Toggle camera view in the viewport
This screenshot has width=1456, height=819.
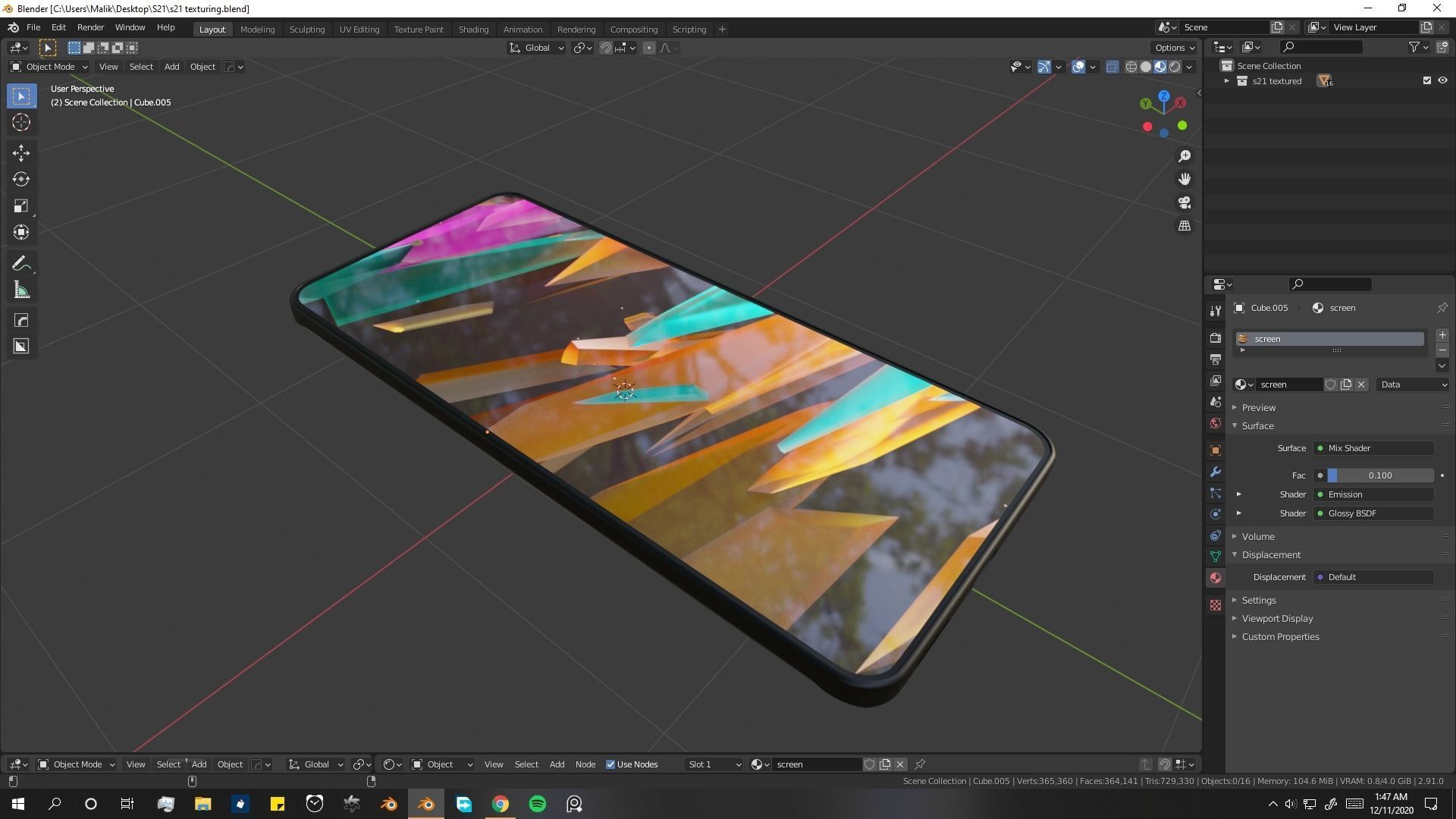pos(1184,202)
